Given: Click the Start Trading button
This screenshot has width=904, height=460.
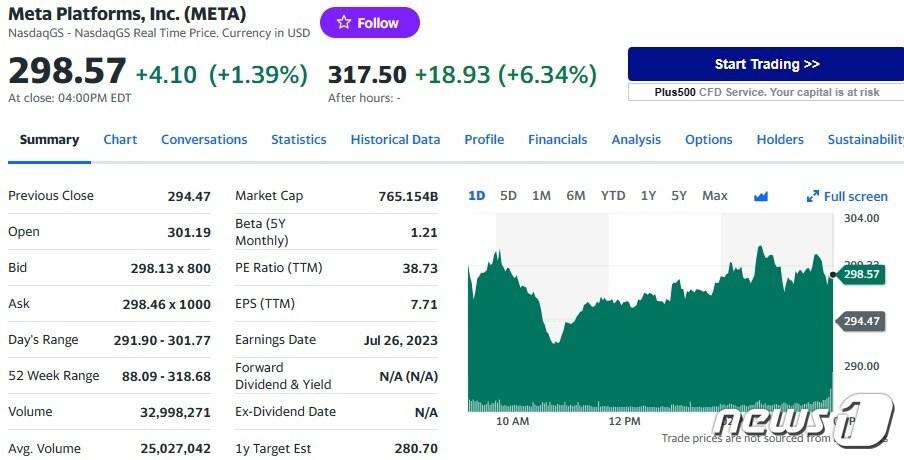Looking at the screenshot, I should coord(766,64).
